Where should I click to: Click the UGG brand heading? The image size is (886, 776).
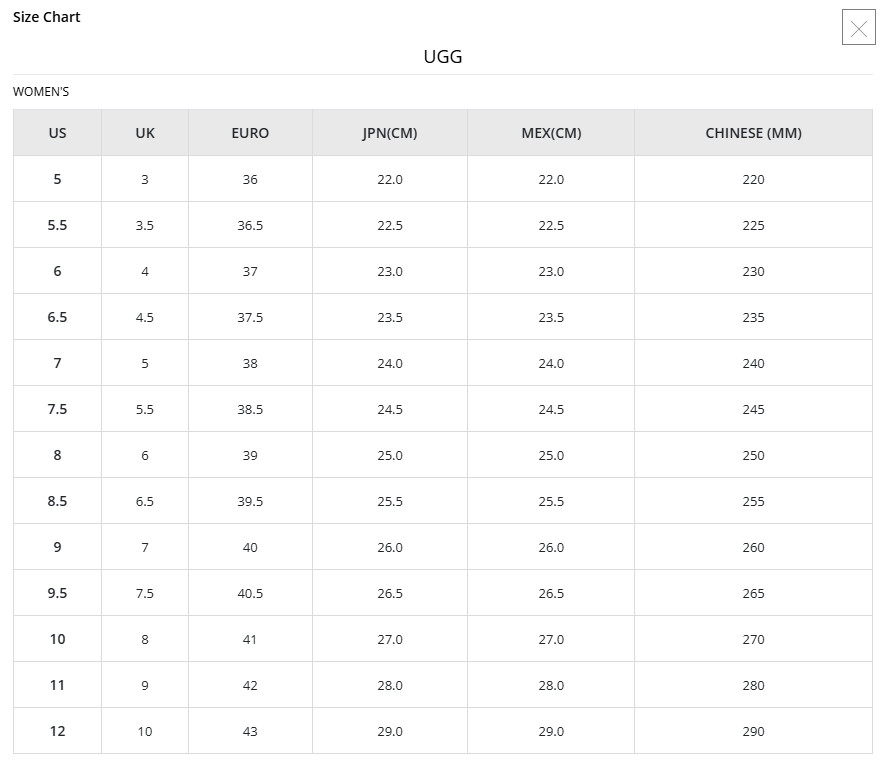[x=443, y=56]
